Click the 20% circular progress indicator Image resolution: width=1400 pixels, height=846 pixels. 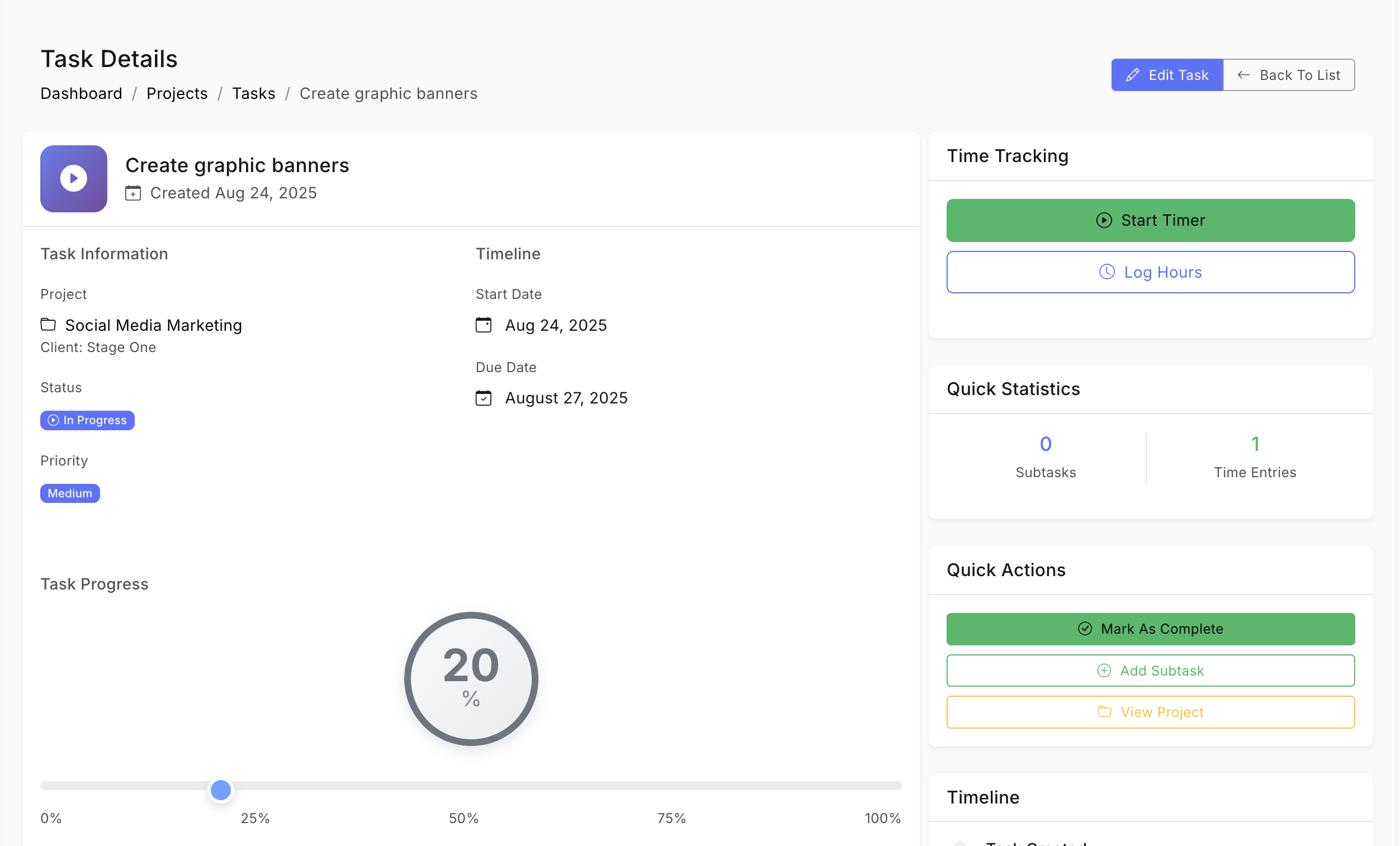[x=471, y=679]
